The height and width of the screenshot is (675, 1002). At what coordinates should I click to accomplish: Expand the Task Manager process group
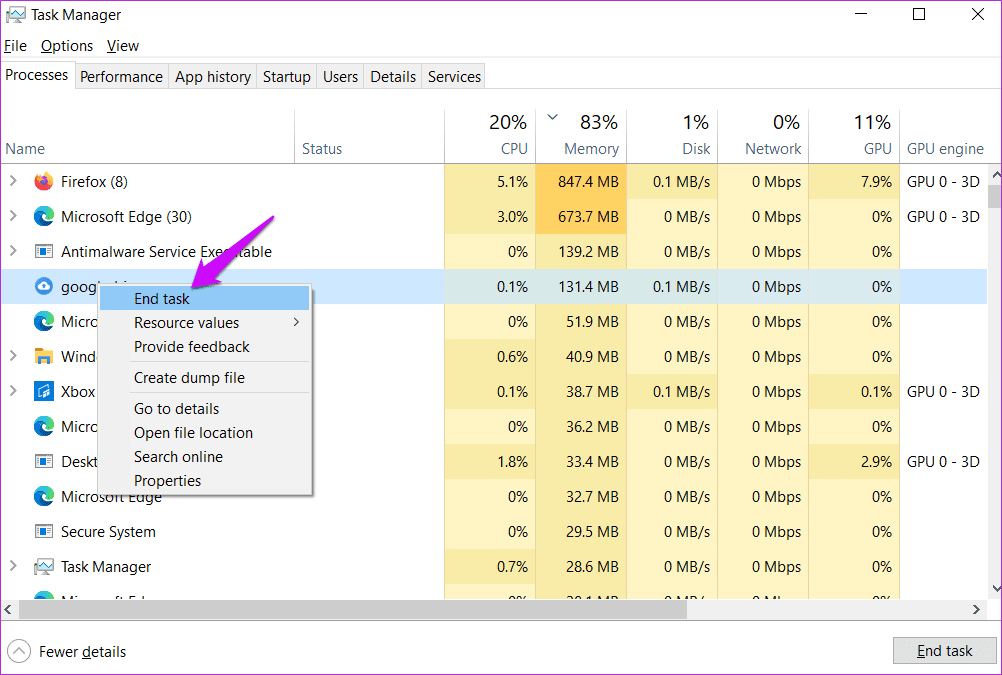pos(13,566)
